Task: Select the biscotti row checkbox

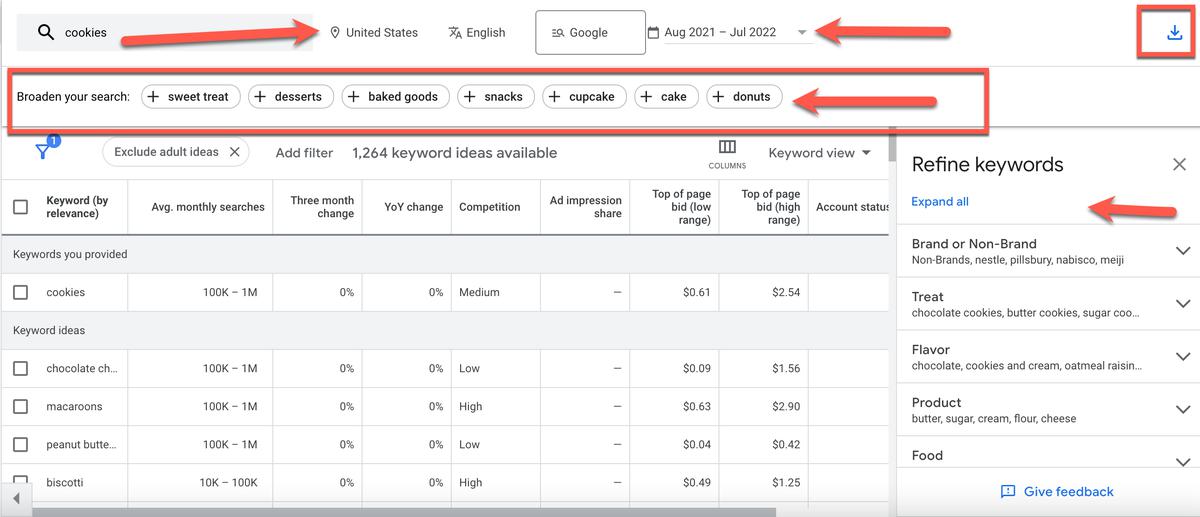Action: [x=20, y=482]
